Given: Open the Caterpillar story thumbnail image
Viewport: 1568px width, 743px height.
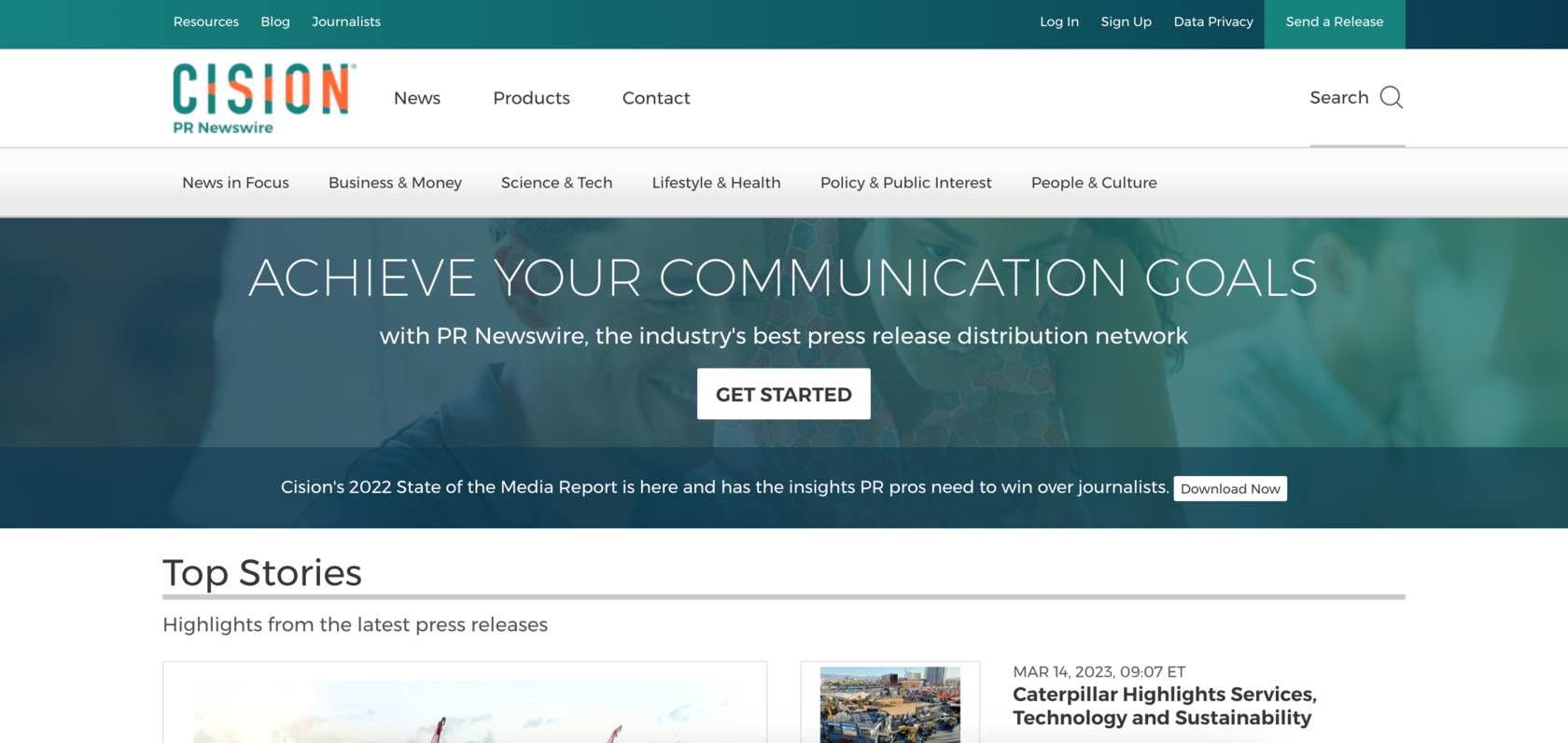Looking at the screenshot, I should (x=889, y=705).
